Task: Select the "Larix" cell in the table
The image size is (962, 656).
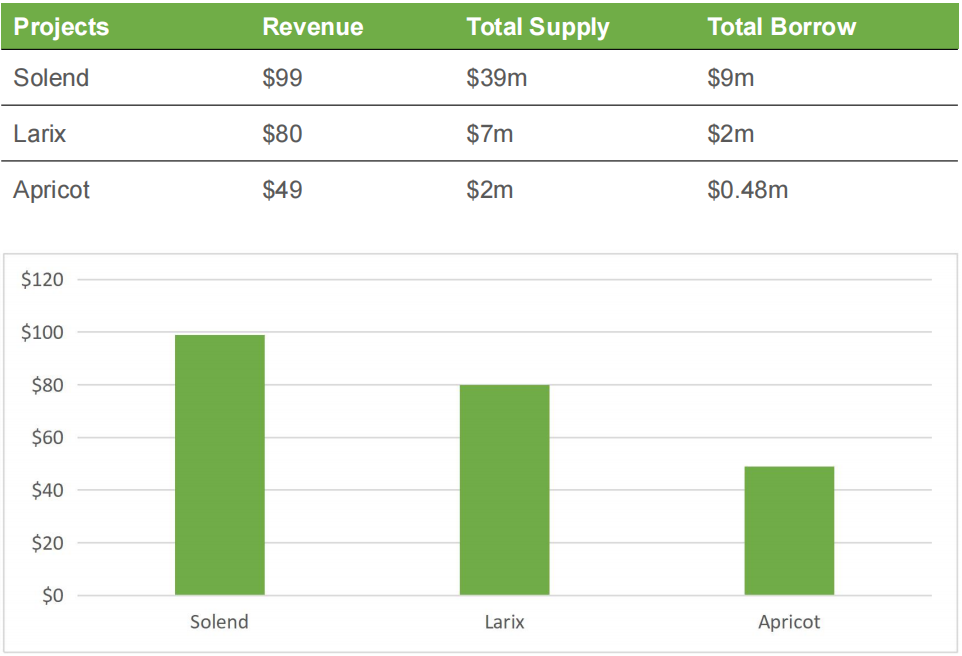Action: (x=40, y=134)
